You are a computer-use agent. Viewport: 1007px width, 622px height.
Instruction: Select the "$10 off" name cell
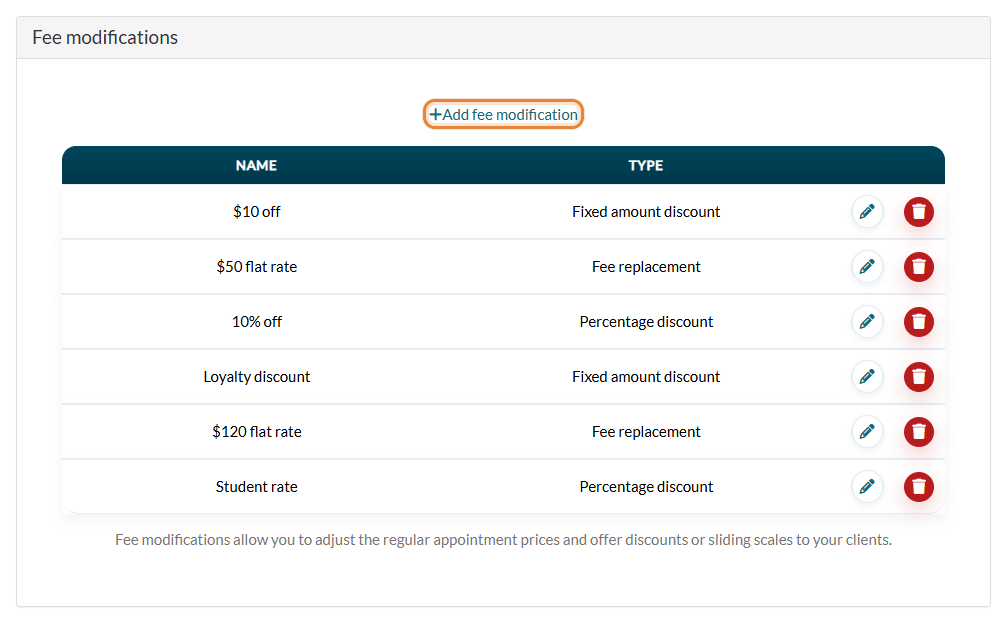257,212
